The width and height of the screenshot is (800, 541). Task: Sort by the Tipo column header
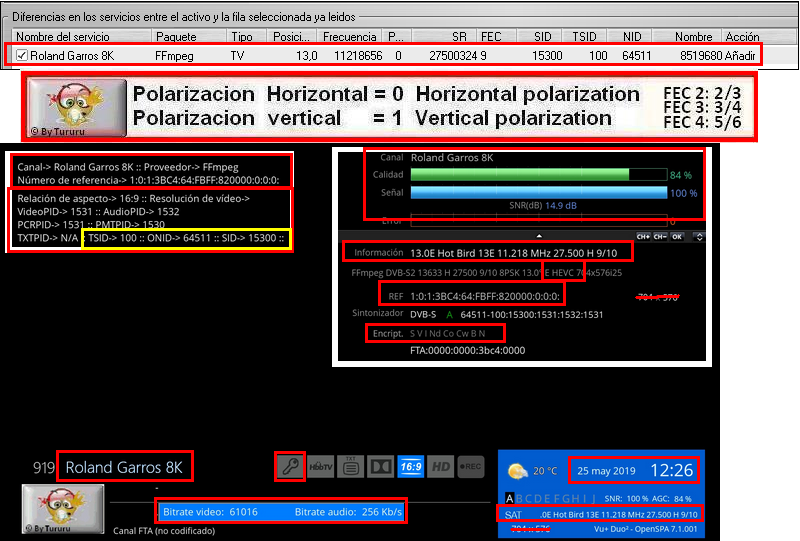pyautogui.click(x=247, y=37)
